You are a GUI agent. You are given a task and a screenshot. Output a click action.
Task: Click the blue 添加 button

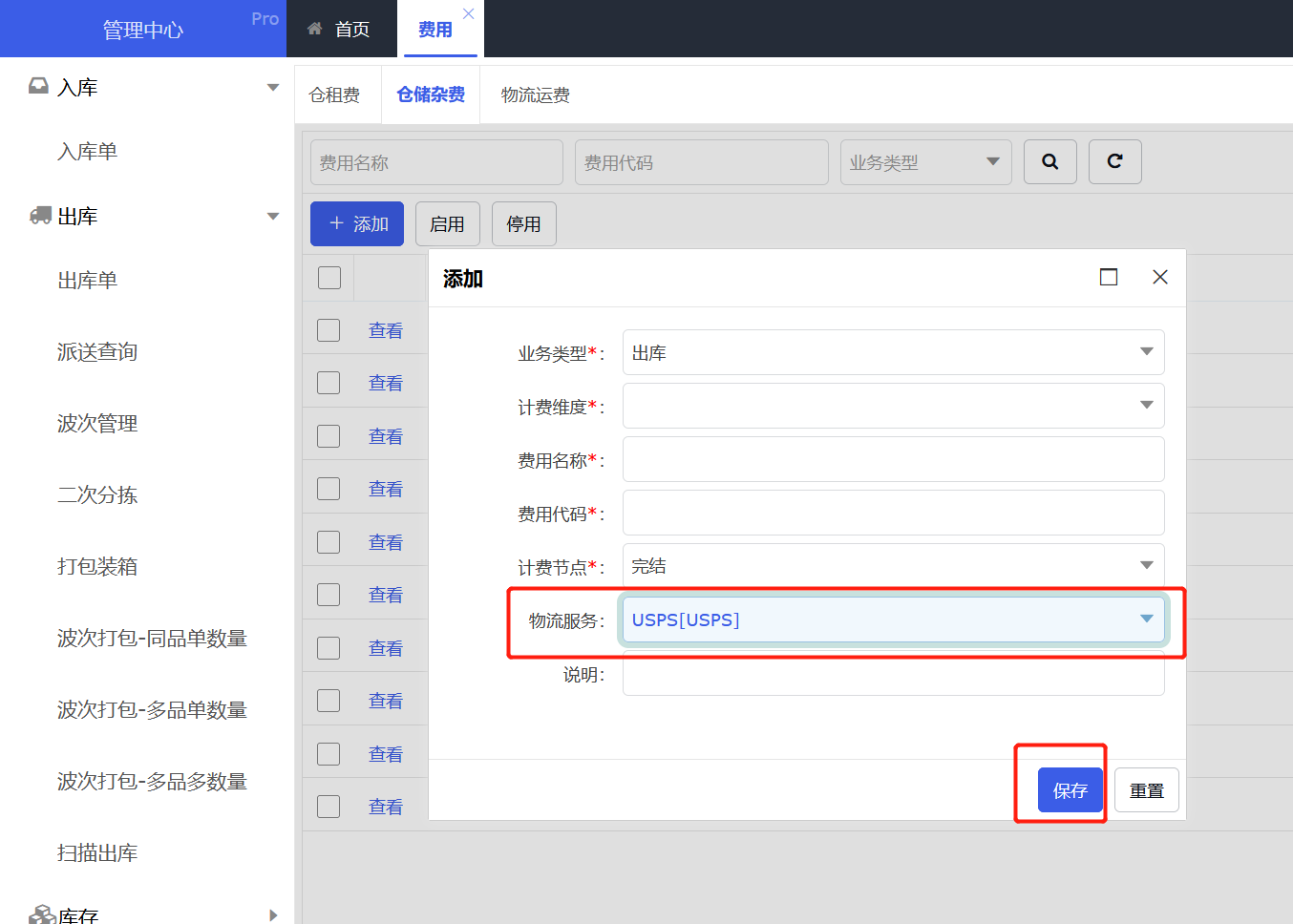(357, 223)
